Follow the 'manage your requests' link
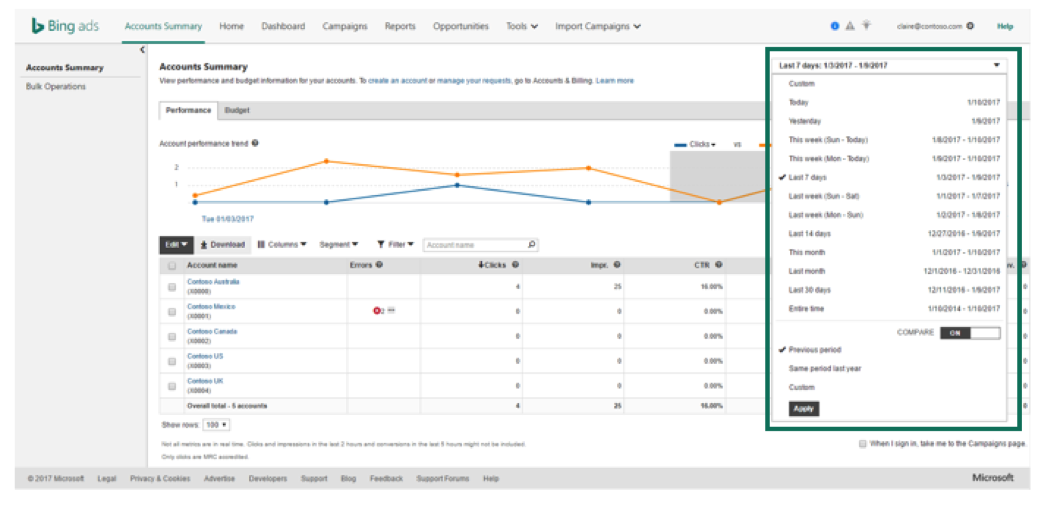Screen dimensions: 1057x508 coord(474,80)
